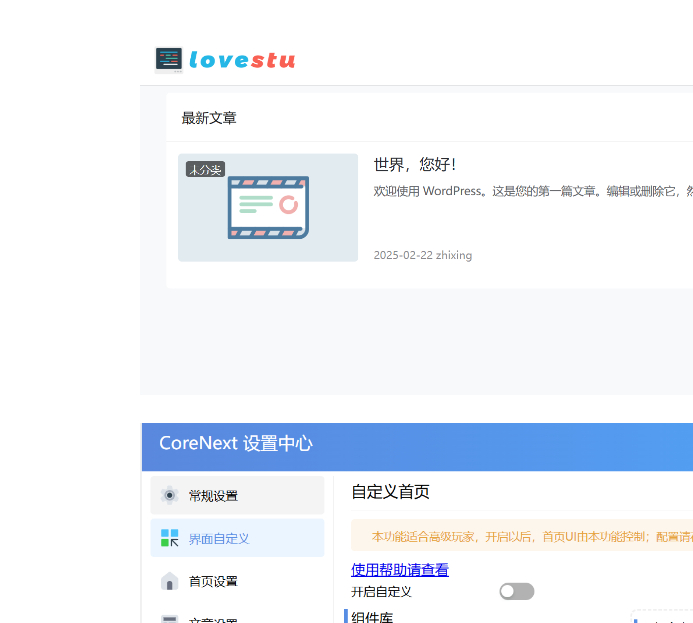This screenshot has width=693, height=623.
Task: Click the lovestu site name text
Action: (242, 60)
